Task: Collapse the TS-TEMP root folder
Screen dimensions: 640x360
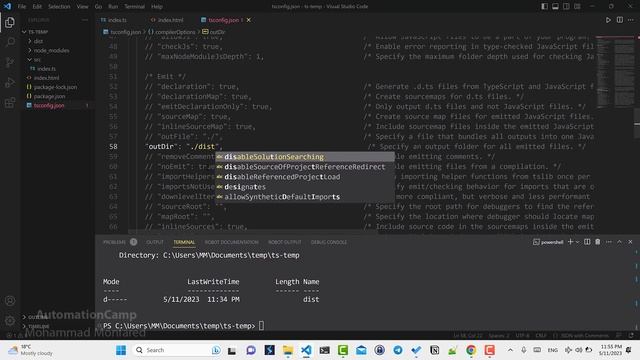Action: [x=57, y=32]
